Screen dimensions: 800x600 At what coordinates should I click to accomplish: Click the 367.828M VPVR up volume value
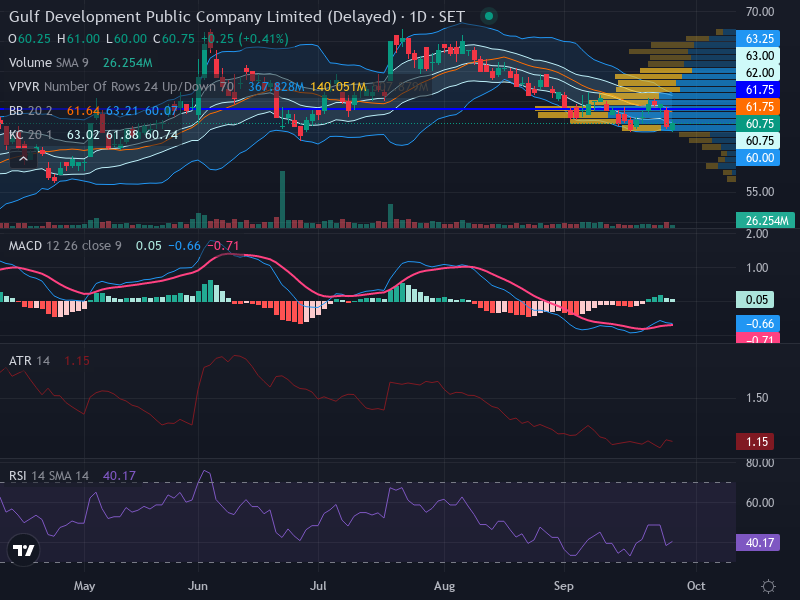pos(276,87)
